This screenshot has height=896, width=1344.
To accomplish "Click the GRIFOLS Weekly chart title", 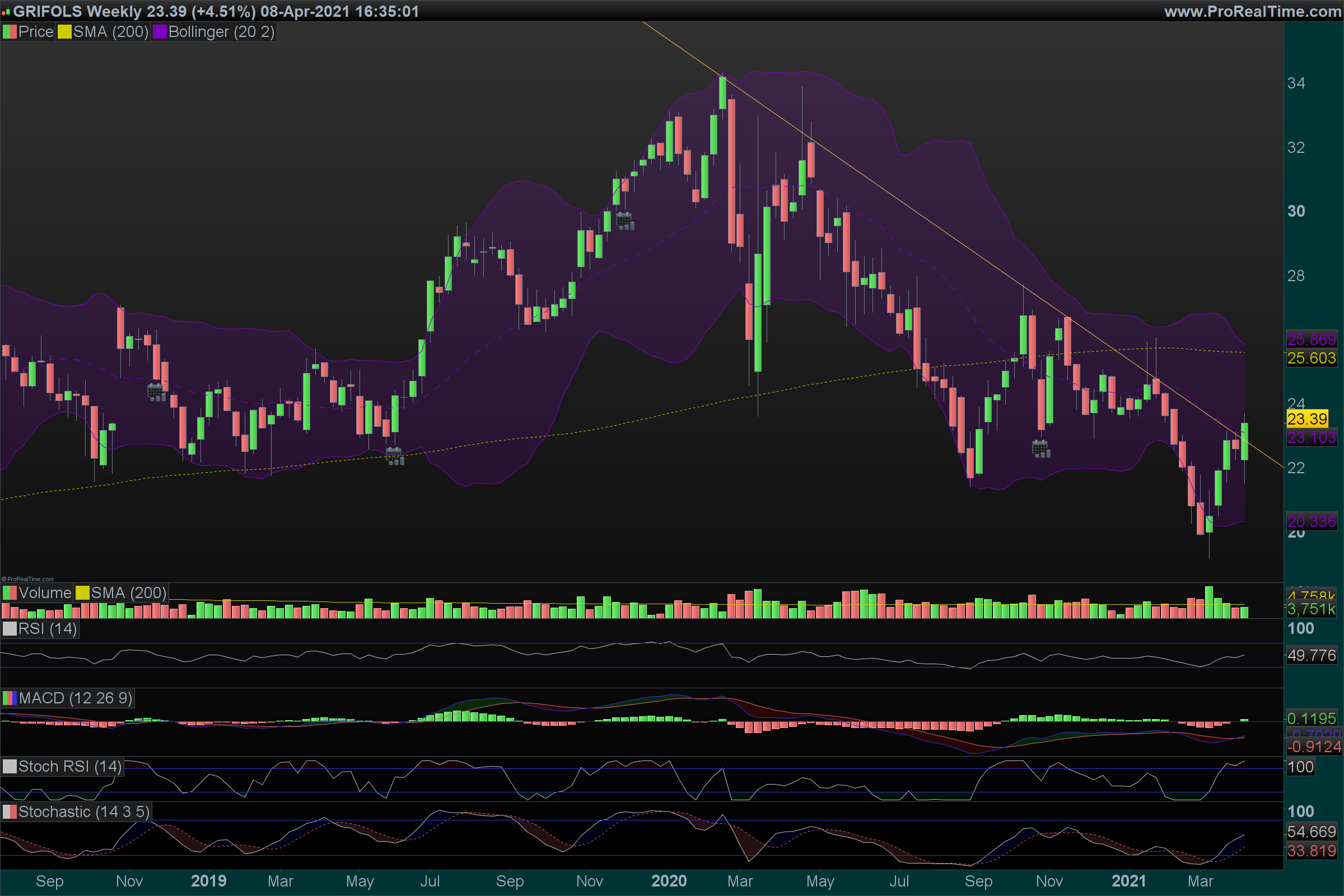I will click(x=216, y=11).
